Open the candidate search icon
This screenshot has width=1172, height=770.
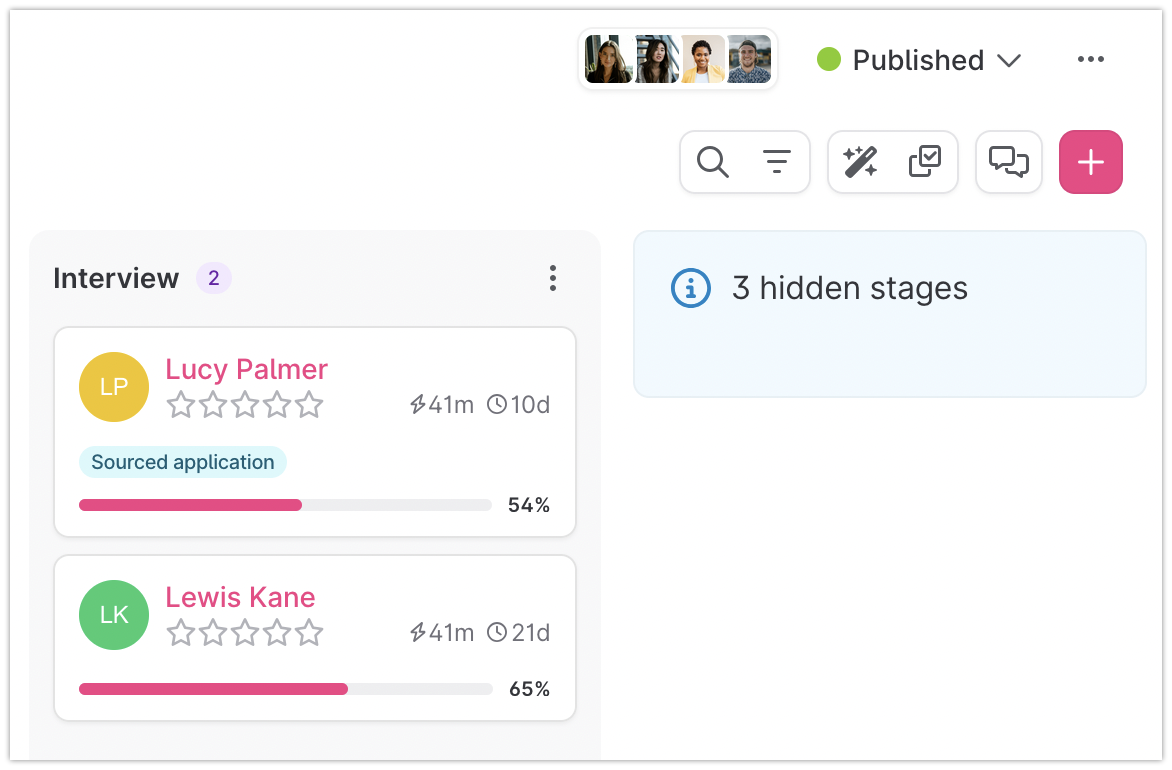[x=712, y=162]
